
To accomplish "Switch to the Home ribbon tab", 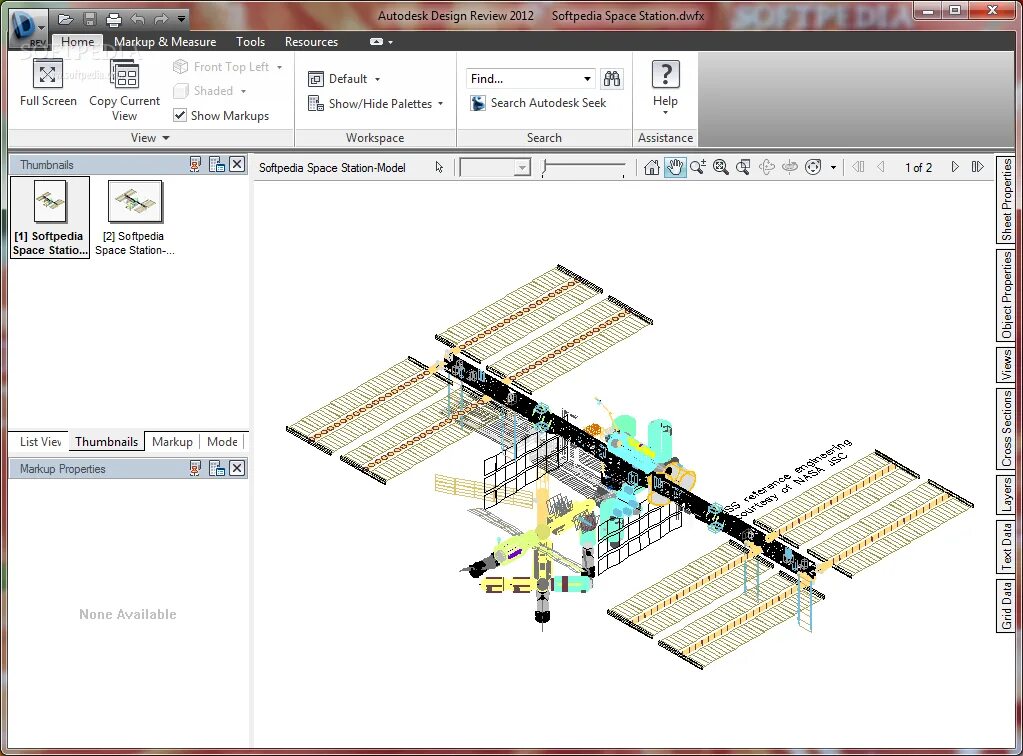I will [78, 42].
